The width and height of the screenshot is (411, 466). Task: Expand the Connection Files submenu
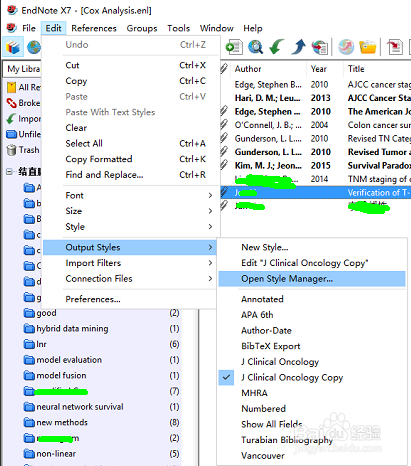tap(131, 279)
